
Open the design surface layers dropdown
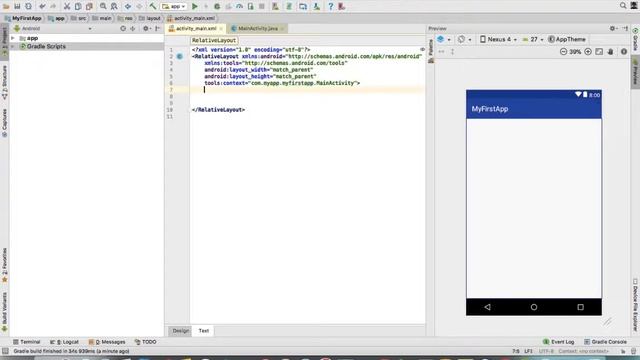click(x=444, y=40)
